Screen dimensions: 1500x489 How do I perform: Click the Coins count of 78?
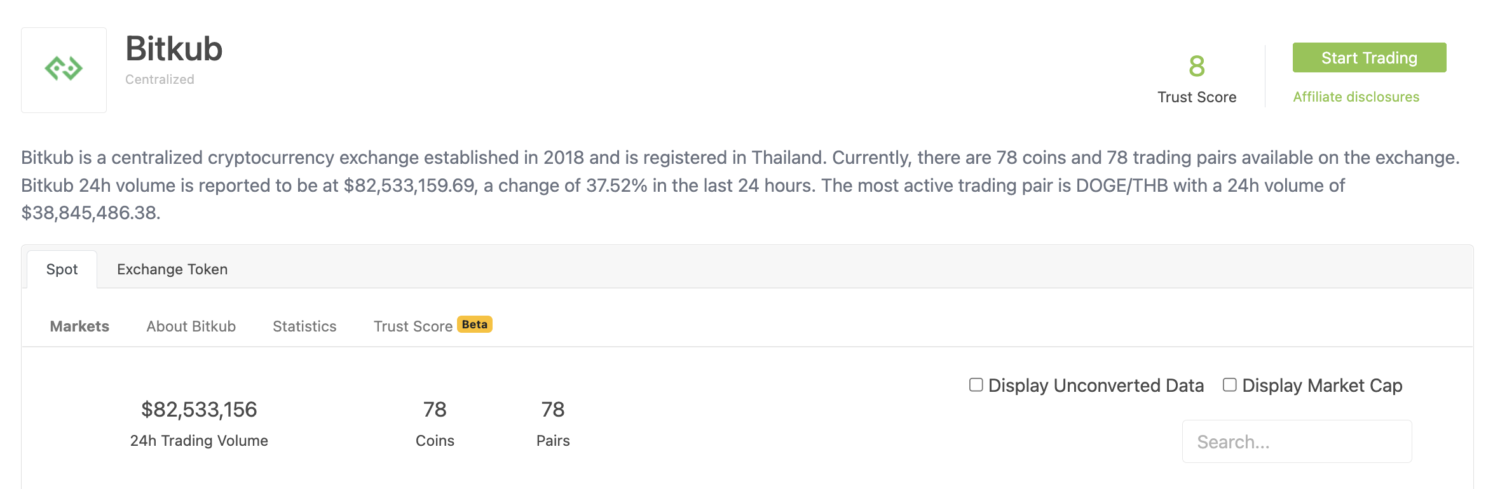click(434, 409)
